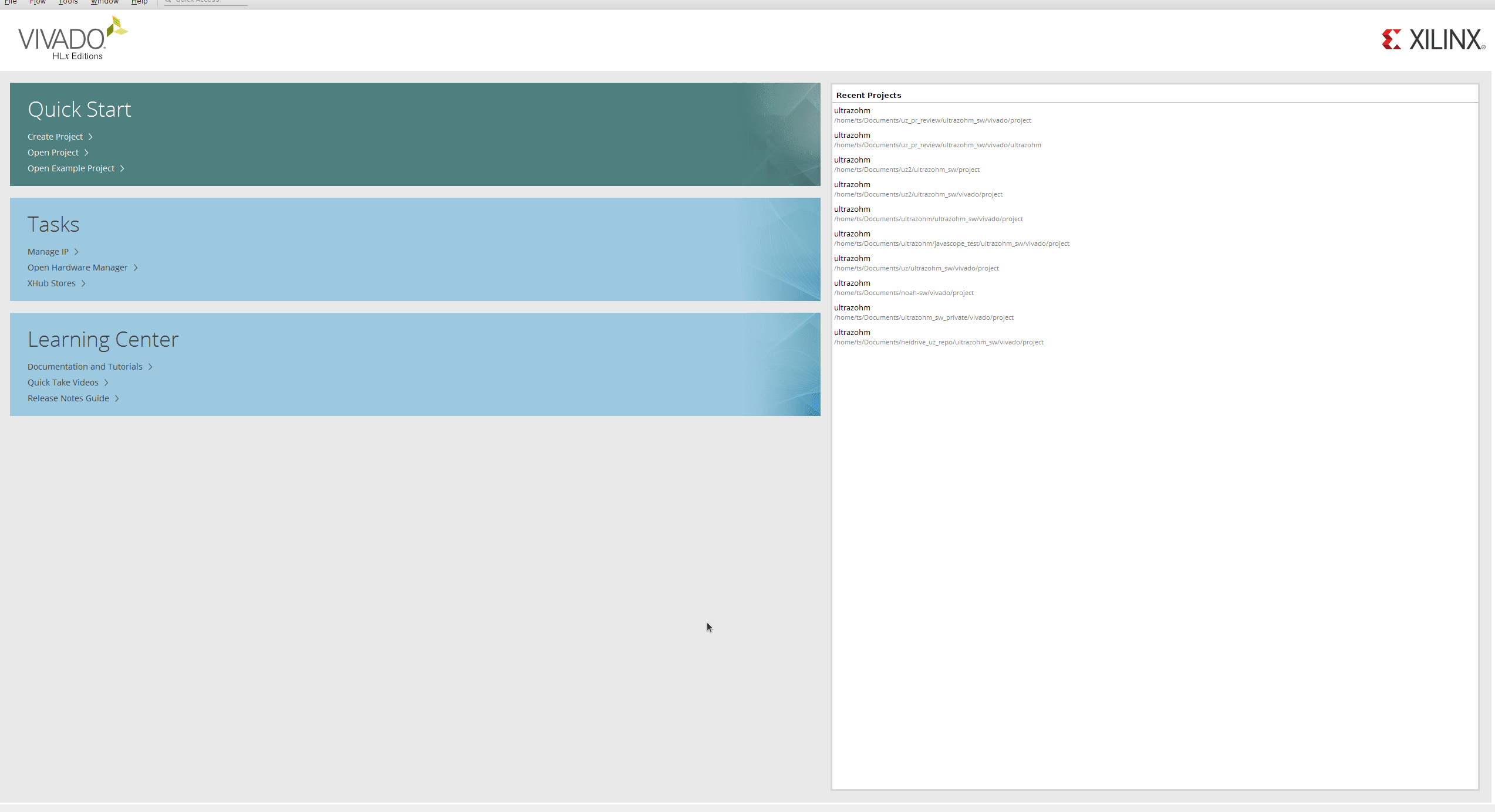
Task: Click the Quick Access search magnifier icon
Action: coord(168,1)
